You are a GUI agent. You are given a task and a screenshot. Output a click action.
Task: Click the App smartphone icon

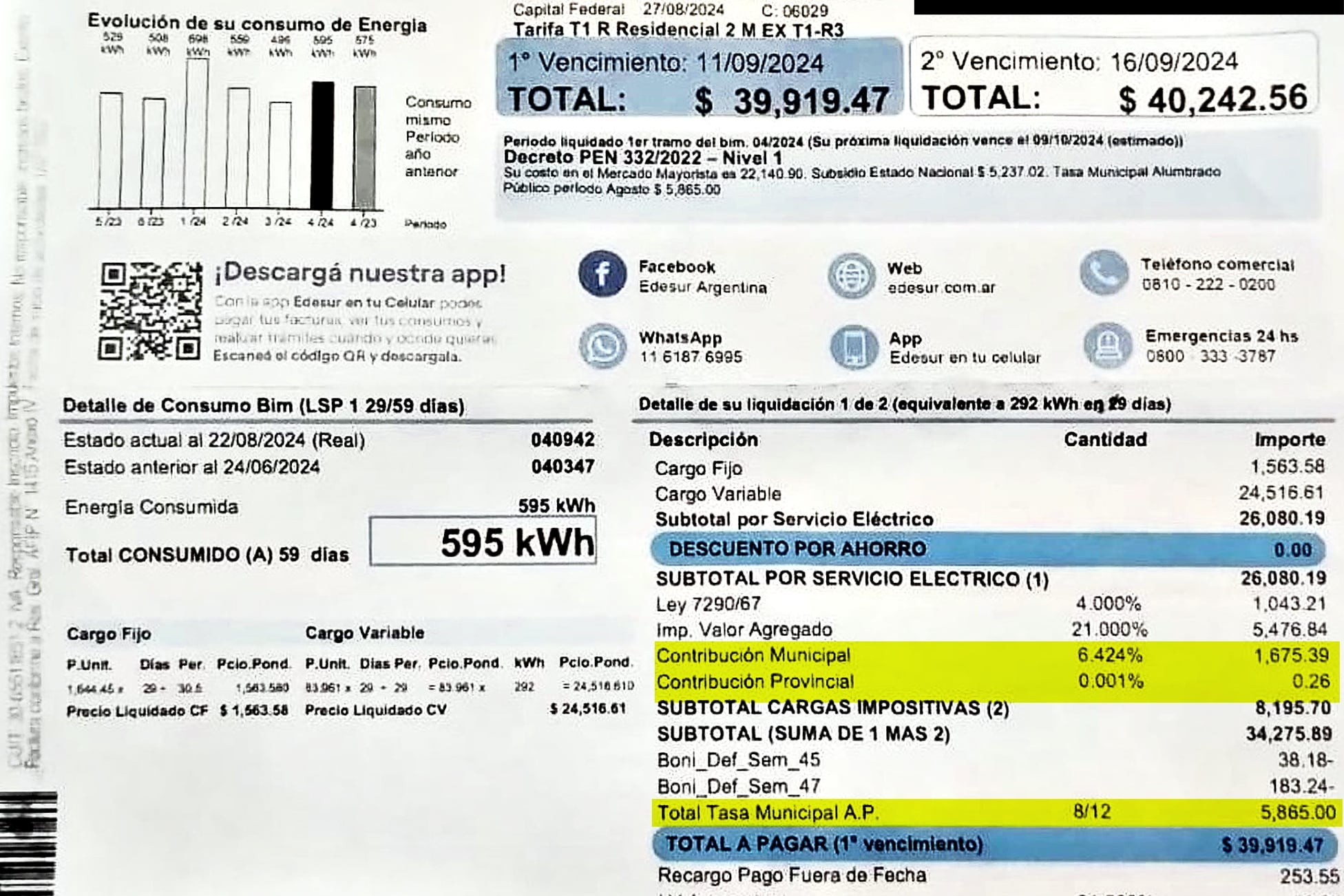[x=853, y=347]
